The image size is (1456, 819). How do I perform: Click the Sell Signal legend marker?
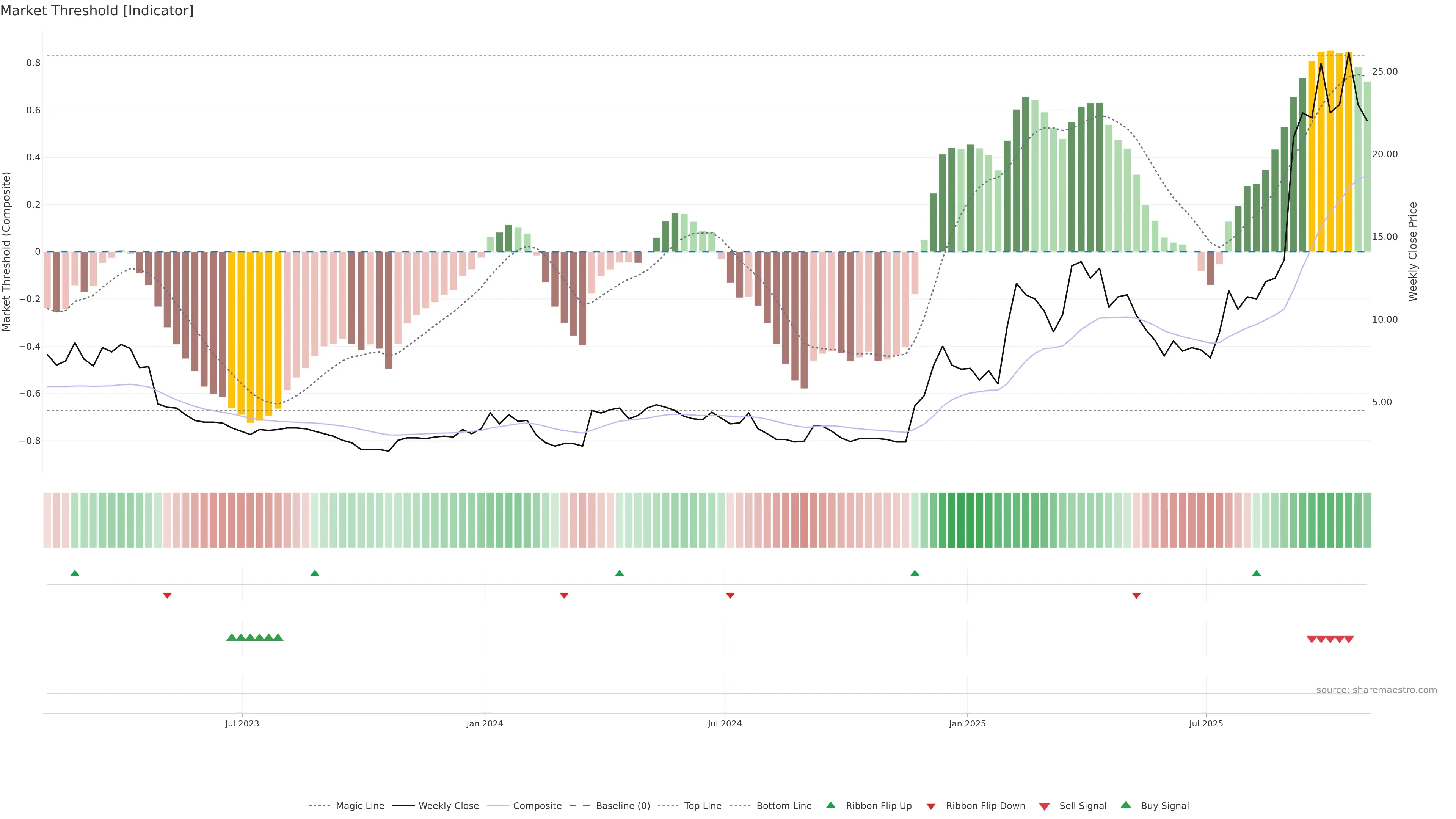point(1044,806)
